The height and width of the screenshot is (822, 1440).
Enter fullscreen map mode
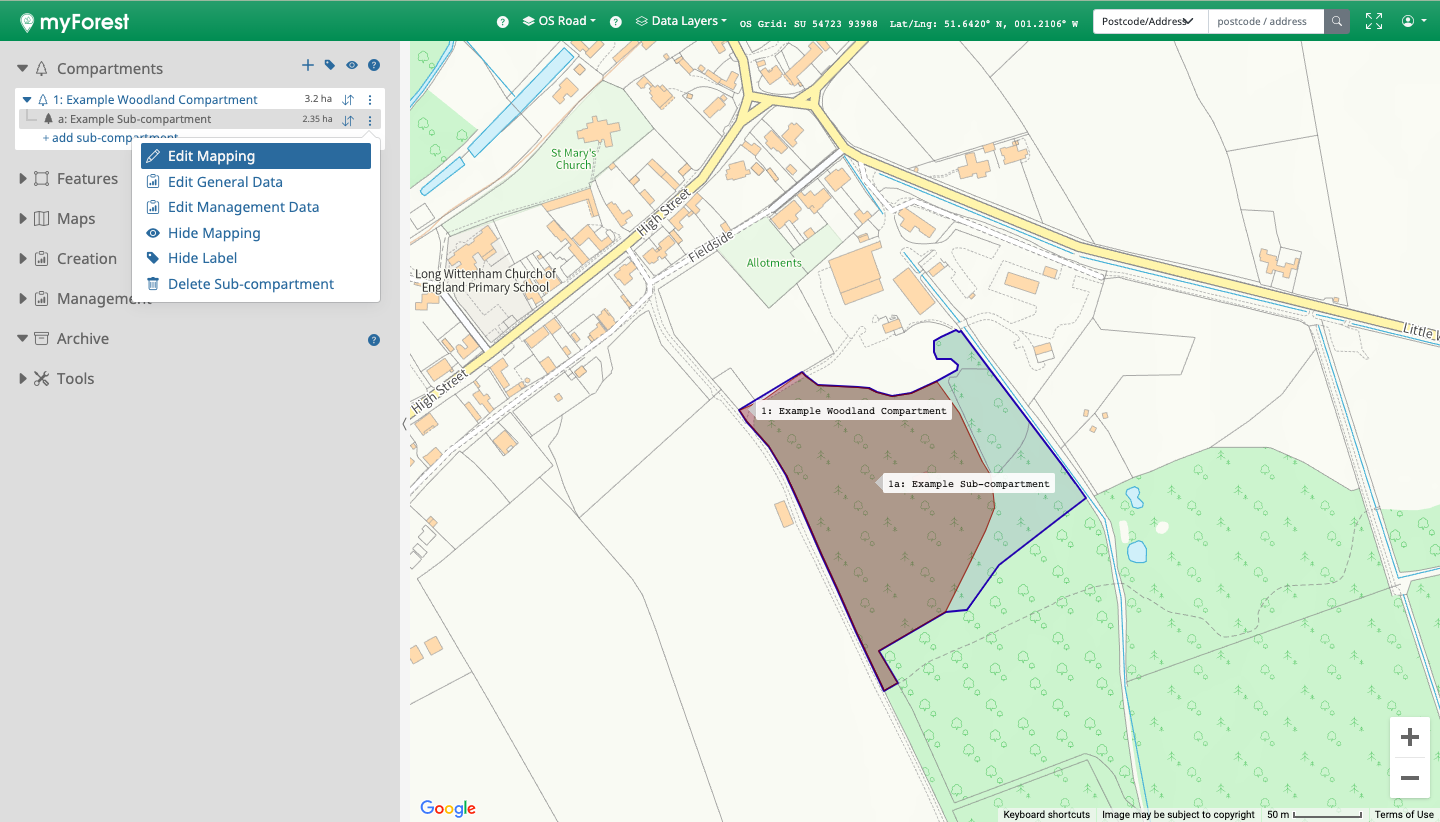coord(1374,21)
